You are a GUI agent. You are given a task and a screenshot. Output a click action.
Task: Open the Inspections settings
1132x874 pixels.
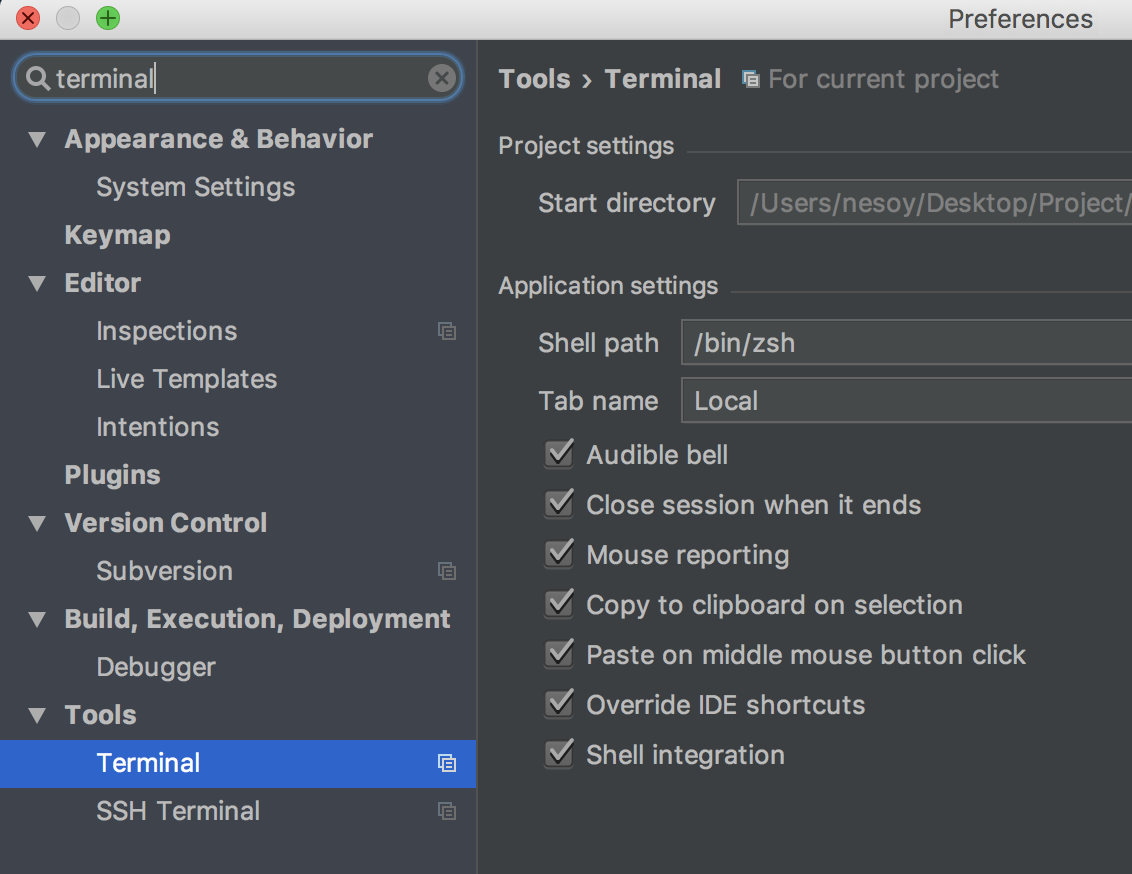167,331
